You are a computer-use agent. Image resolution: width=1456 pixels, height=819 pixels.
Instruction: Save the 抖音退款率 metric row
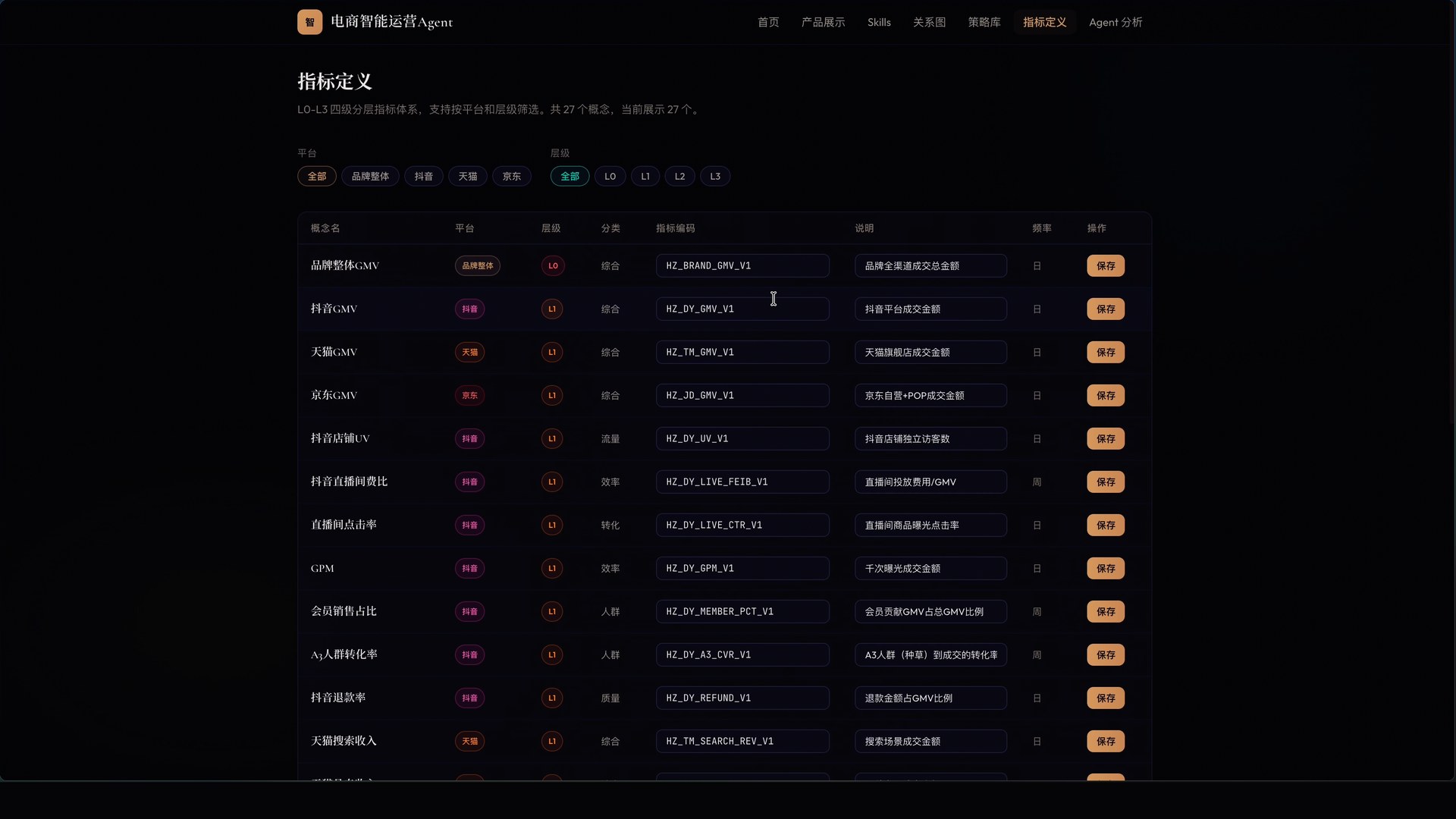[x=1106, y=698]
